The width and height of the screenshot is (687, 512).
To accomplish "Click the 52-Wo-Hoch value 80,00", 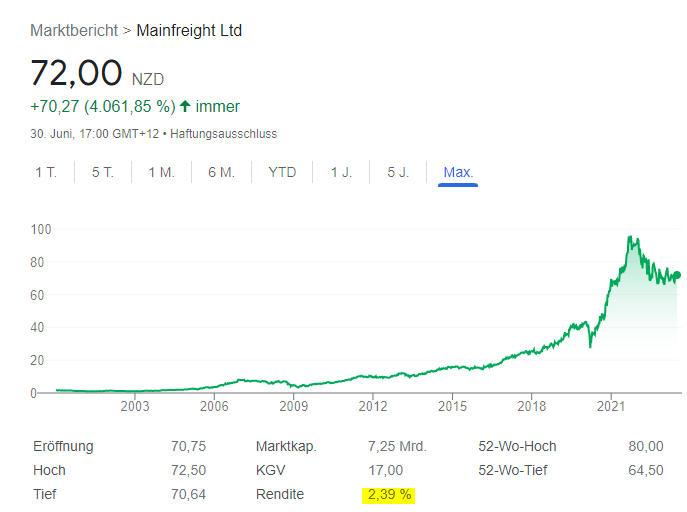I will pos(646,446).
